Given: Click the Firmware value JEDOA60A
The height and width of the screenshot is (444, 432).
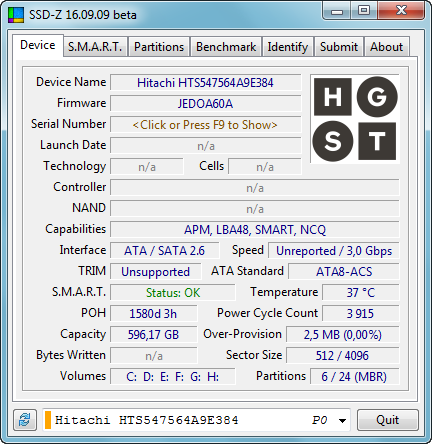Looking at the screenshot, I should 206,104.
